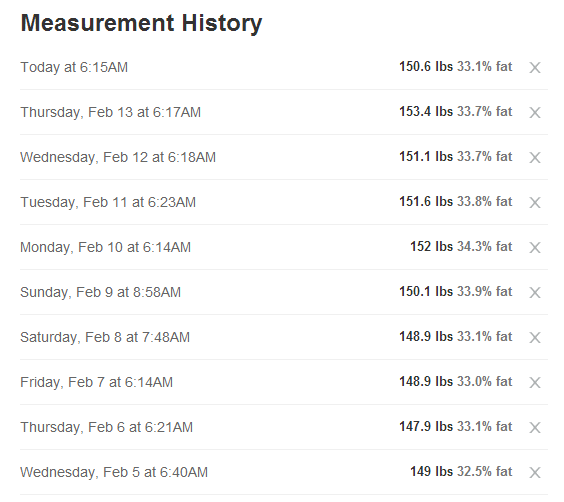Select the 149 lbs 32.5% fat reading

461,471
